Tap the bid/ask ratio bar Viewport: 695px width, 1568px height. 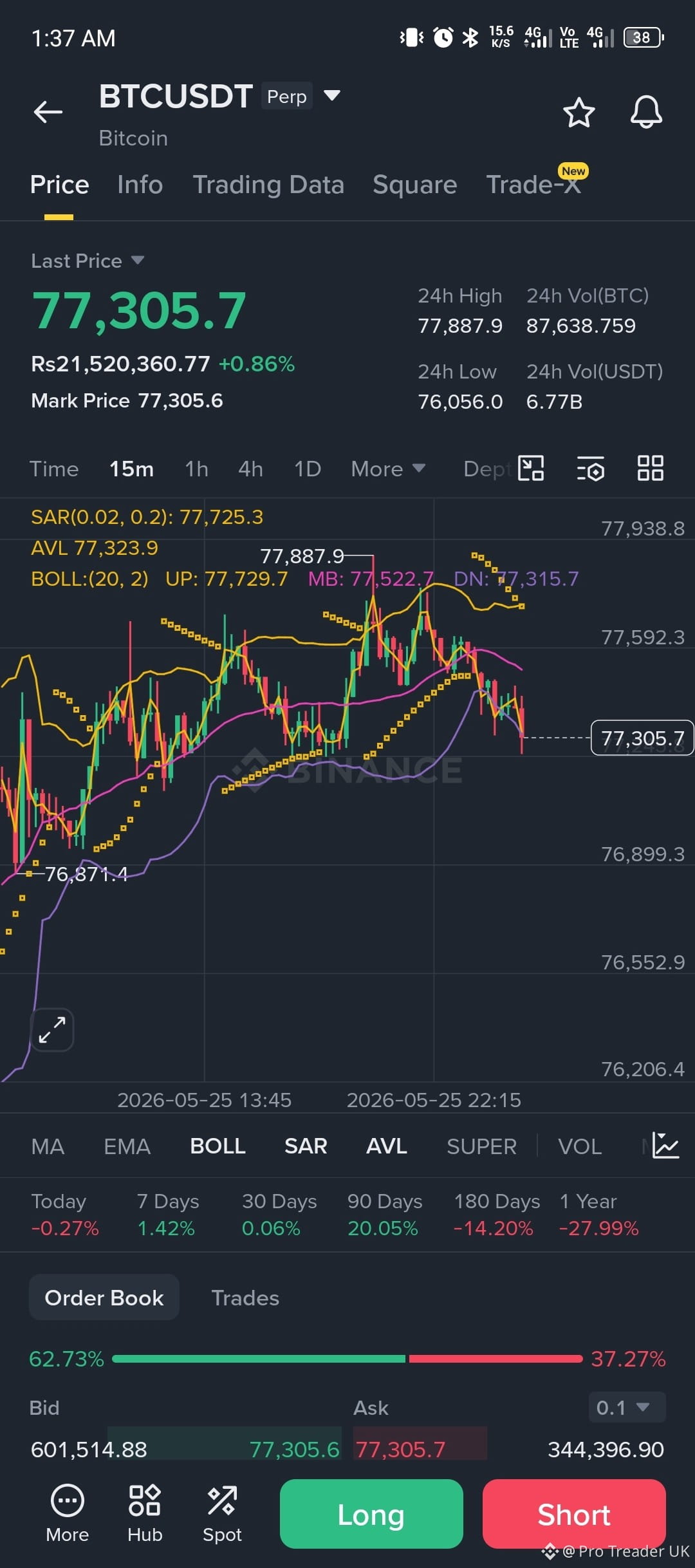point(347,1359)
